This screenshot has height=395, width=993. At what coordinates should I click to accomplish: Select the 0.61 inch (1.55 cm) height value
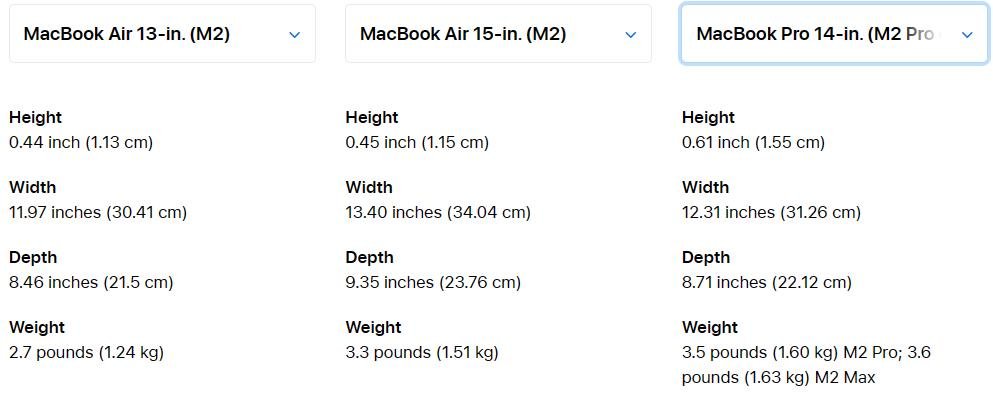(754, 142)
